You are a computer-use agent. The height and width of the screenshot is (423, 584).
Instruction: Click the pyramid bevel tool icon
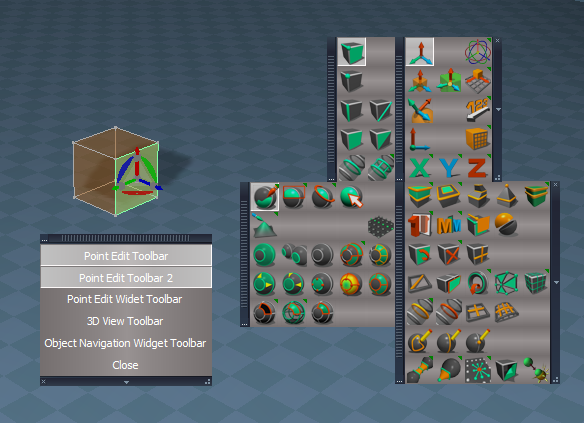tap(507, 196)
